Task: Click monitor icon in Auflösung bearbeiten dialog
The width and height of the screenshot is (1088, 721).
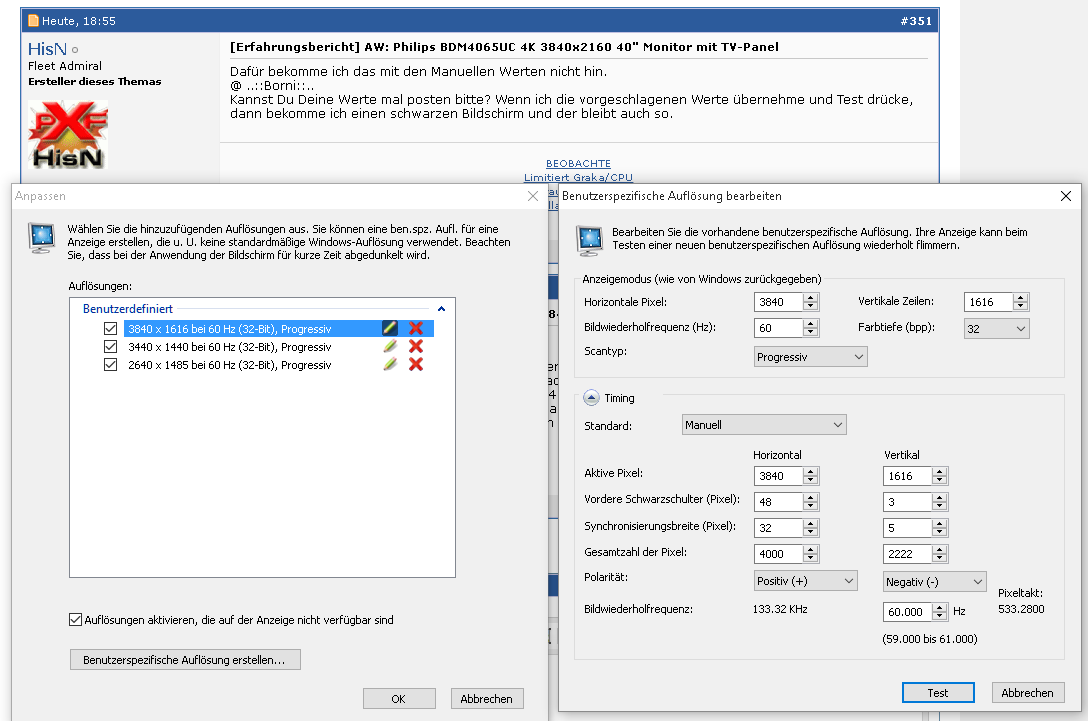Action: (x=590, y=241)
